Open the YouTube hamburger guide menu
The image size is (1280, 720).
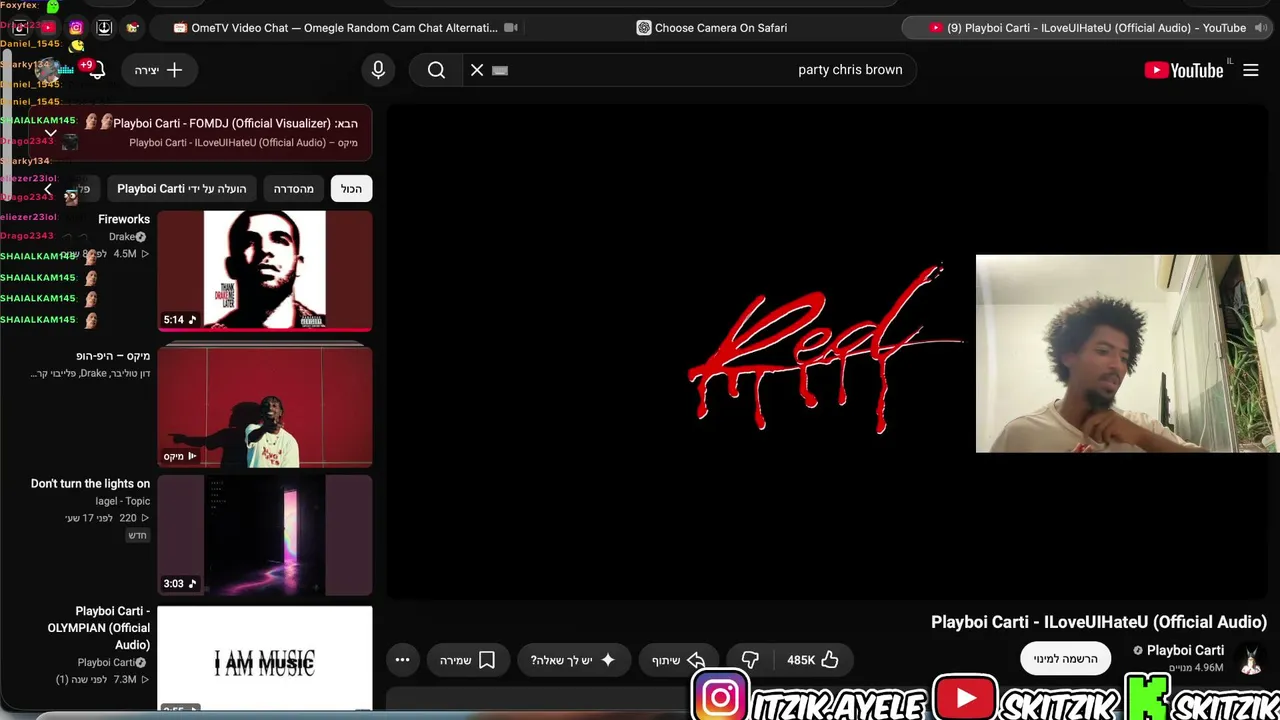tap(1251, 70)
